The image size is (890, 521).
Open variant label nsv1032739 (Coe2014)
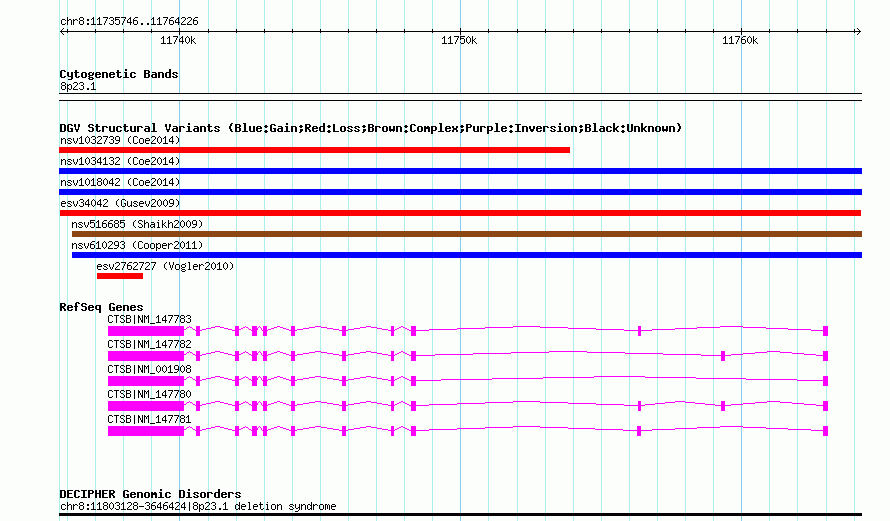click(120, 140)
